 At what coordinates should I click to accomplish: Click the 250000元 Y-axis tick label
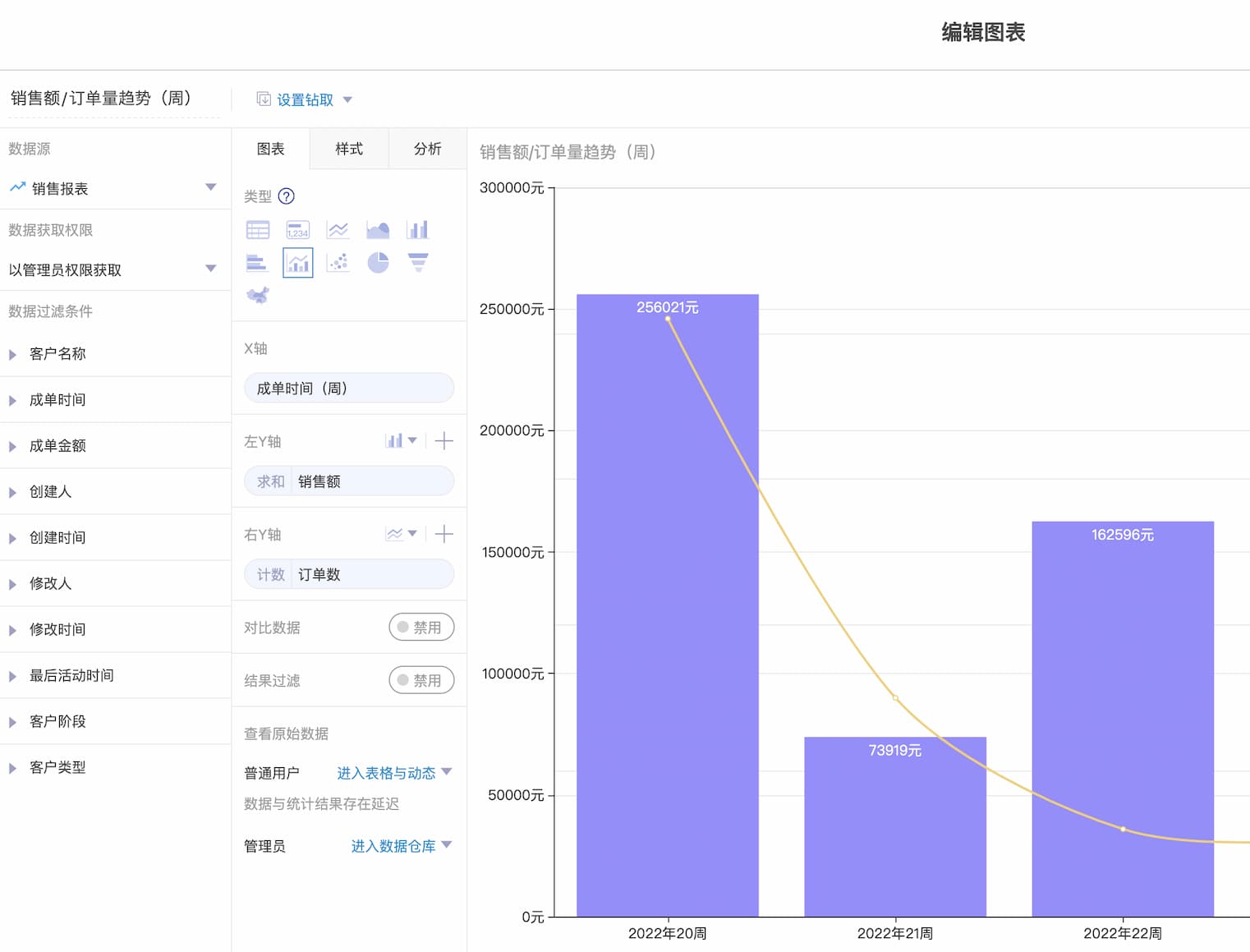512,309
